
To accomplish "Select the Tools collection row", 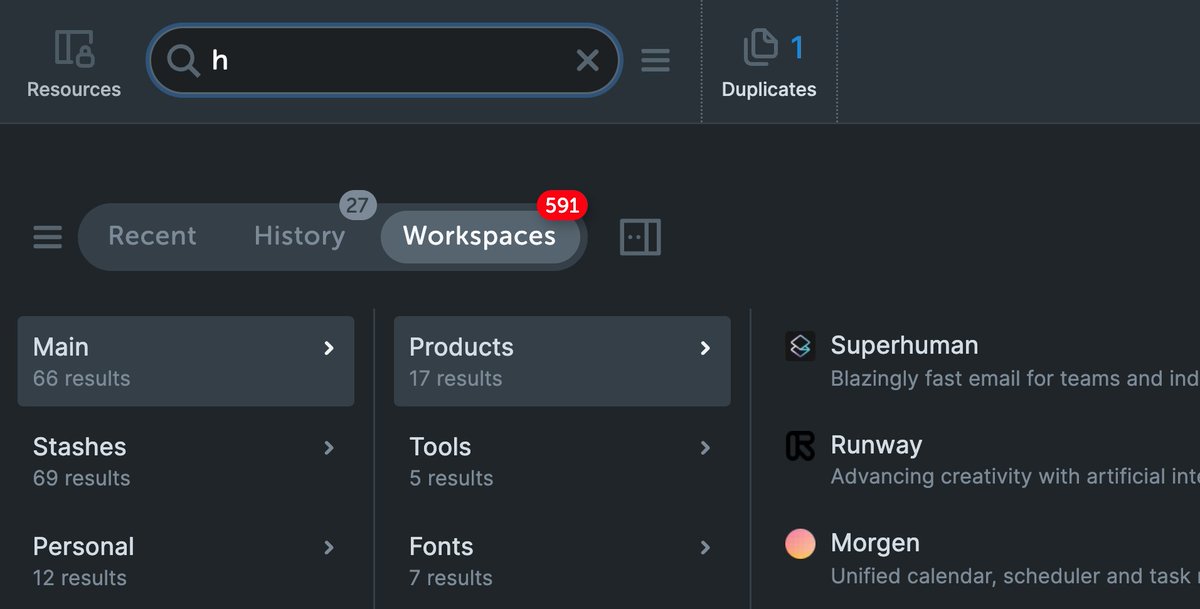I will coord(562,461).
